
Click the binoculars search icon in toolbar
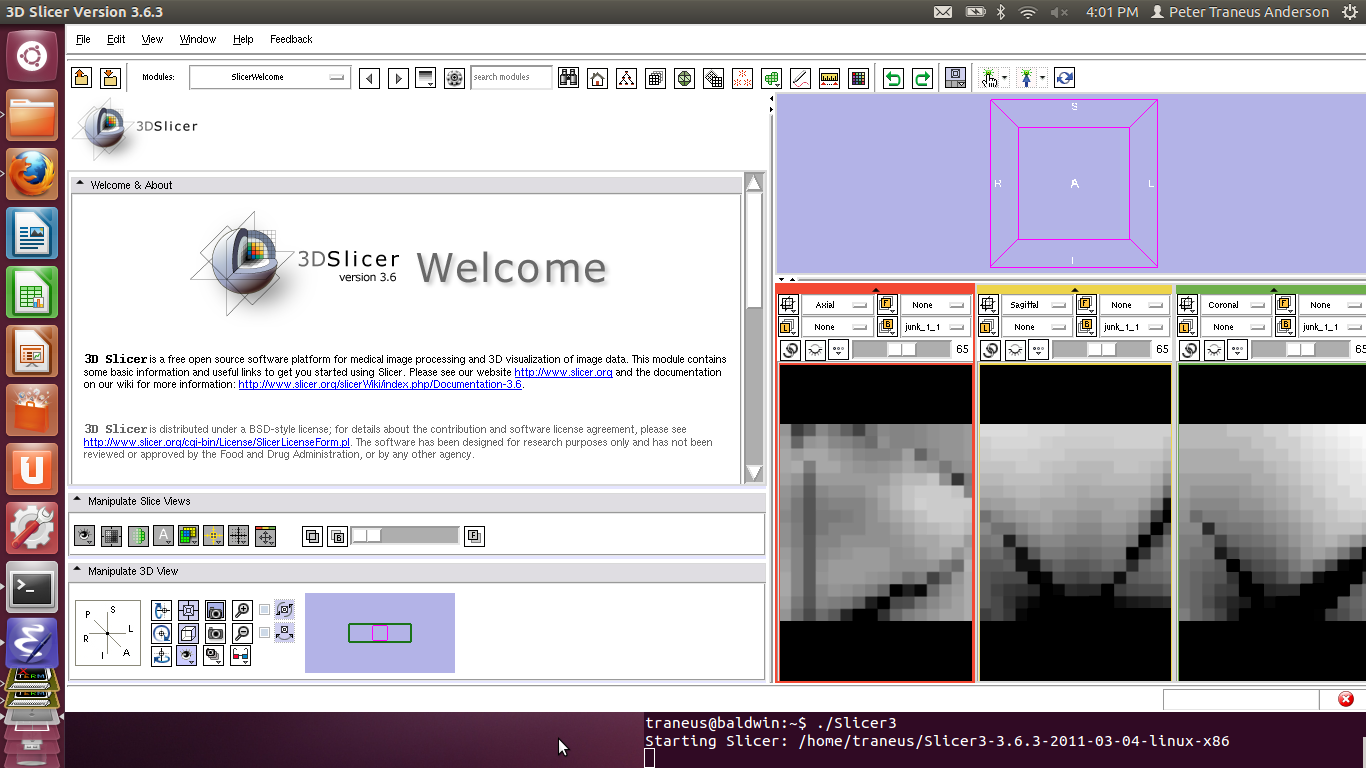(x=568, y=78)
